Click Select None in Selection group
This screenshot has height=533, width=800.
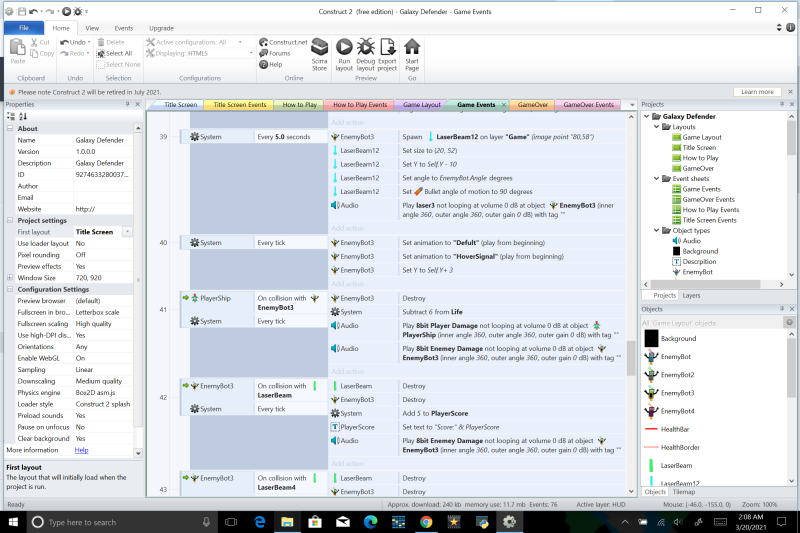point(118,65)
